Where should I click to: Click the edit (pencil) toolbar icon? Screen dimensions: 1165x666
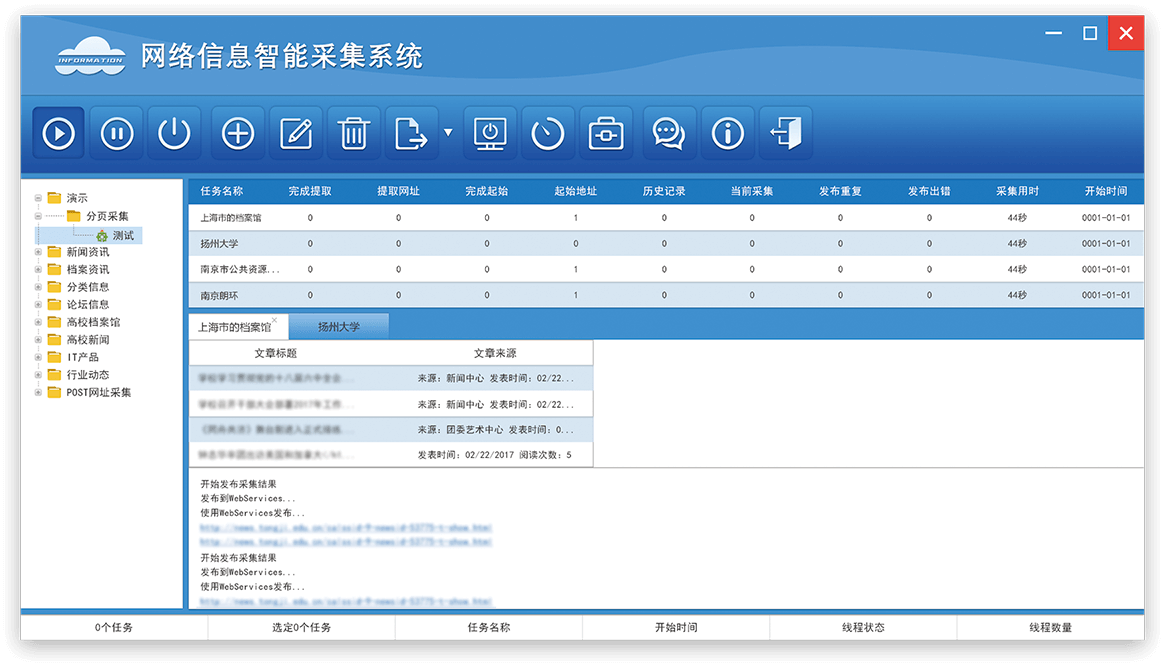coord(296,133)
